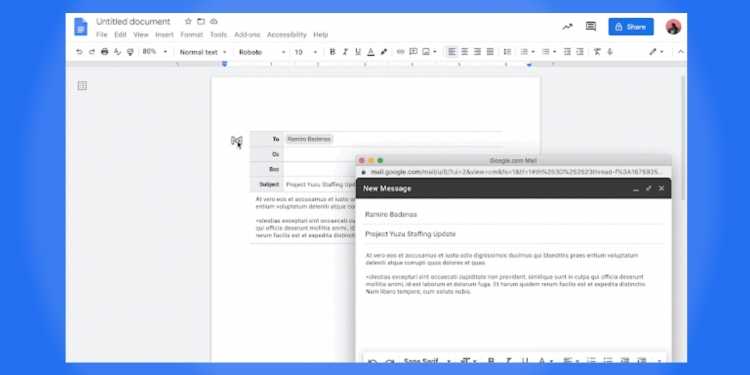
Task: Open the Insert menu
Action: (165, 35)
